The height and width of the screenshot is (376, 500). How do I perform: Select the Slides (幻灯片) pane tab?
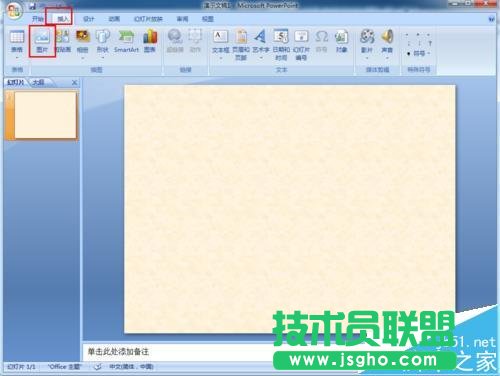(16, 82)
